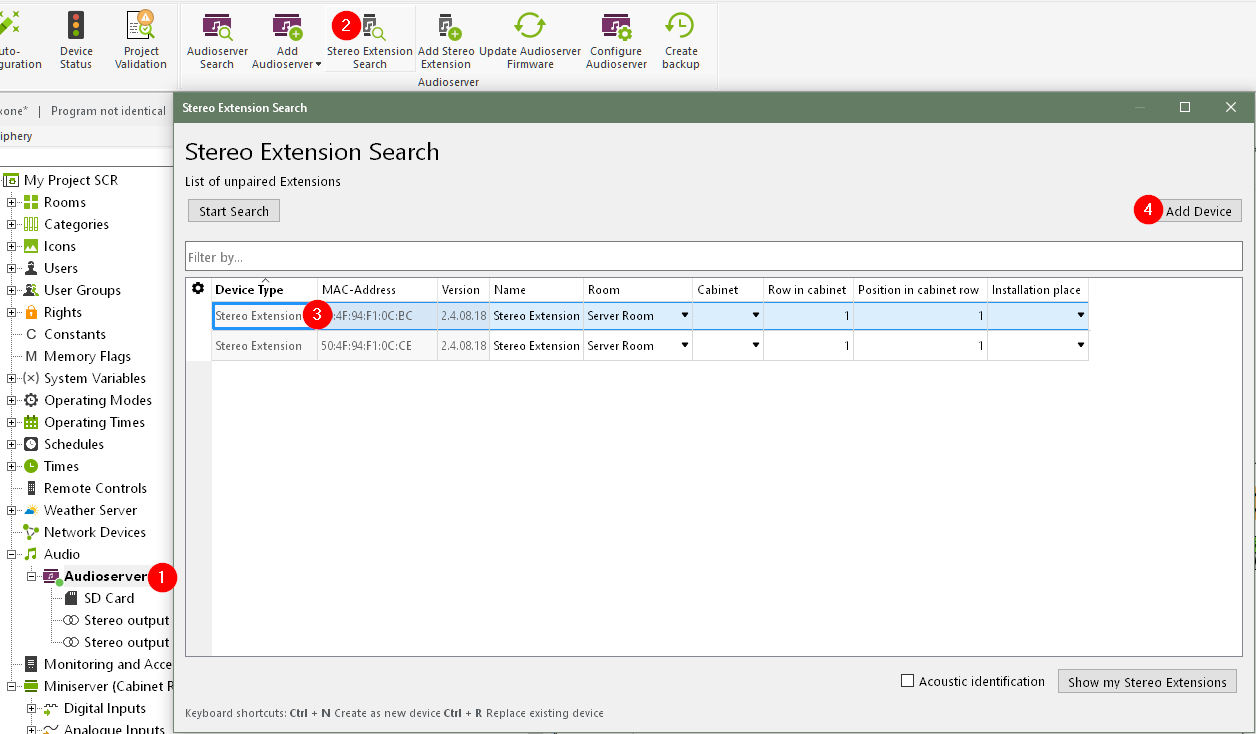
Task: Open Room dropdown for MAC ending 0C:BC
Action: coord(685,315)
